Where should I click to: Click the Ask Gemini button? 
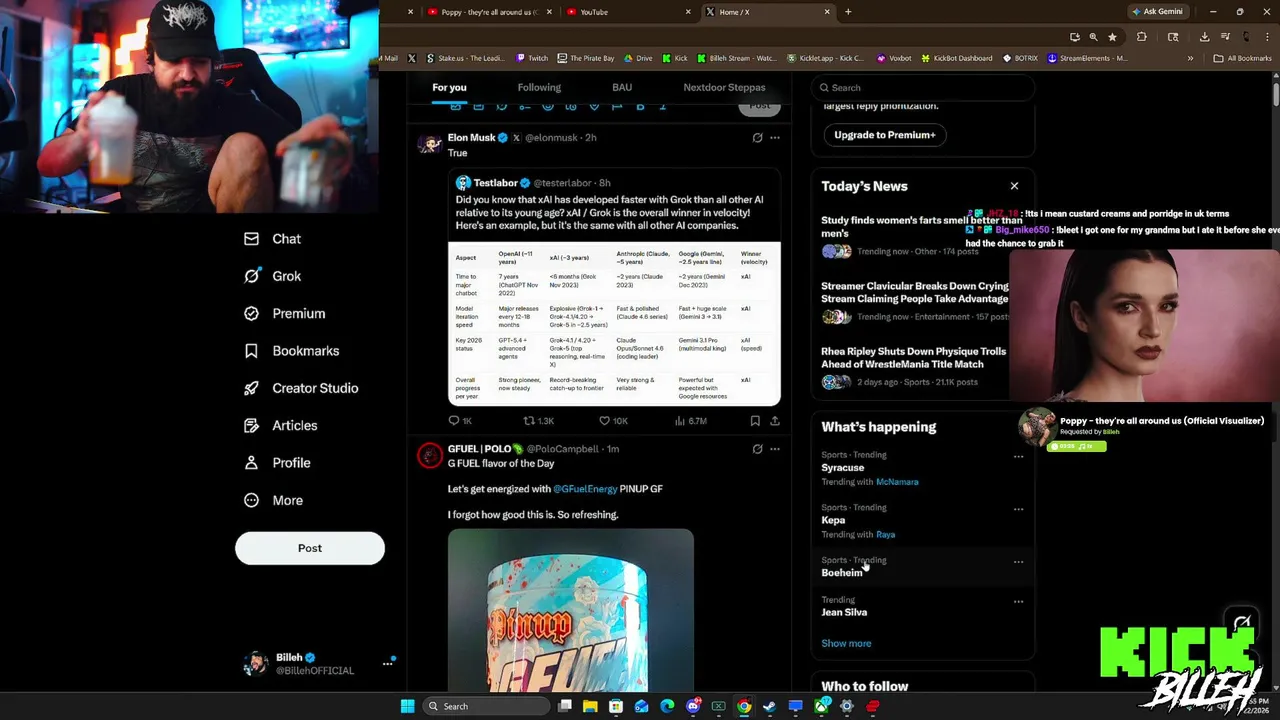pos(1156,12)
